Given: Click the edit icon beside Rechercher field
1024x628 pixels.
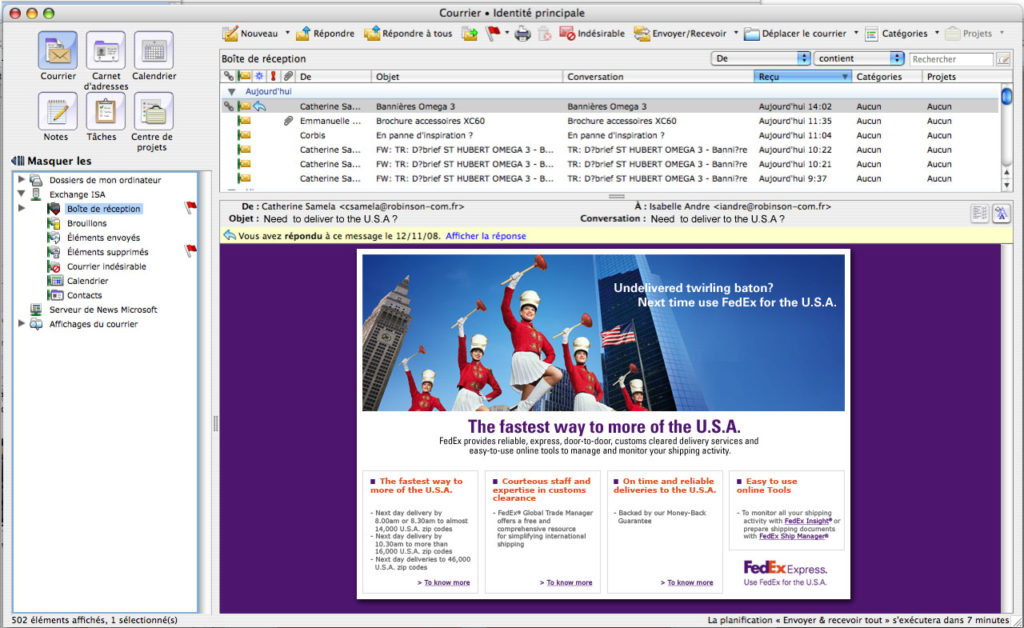Looking at the screenshot, I should click(x=1003, y=59).
